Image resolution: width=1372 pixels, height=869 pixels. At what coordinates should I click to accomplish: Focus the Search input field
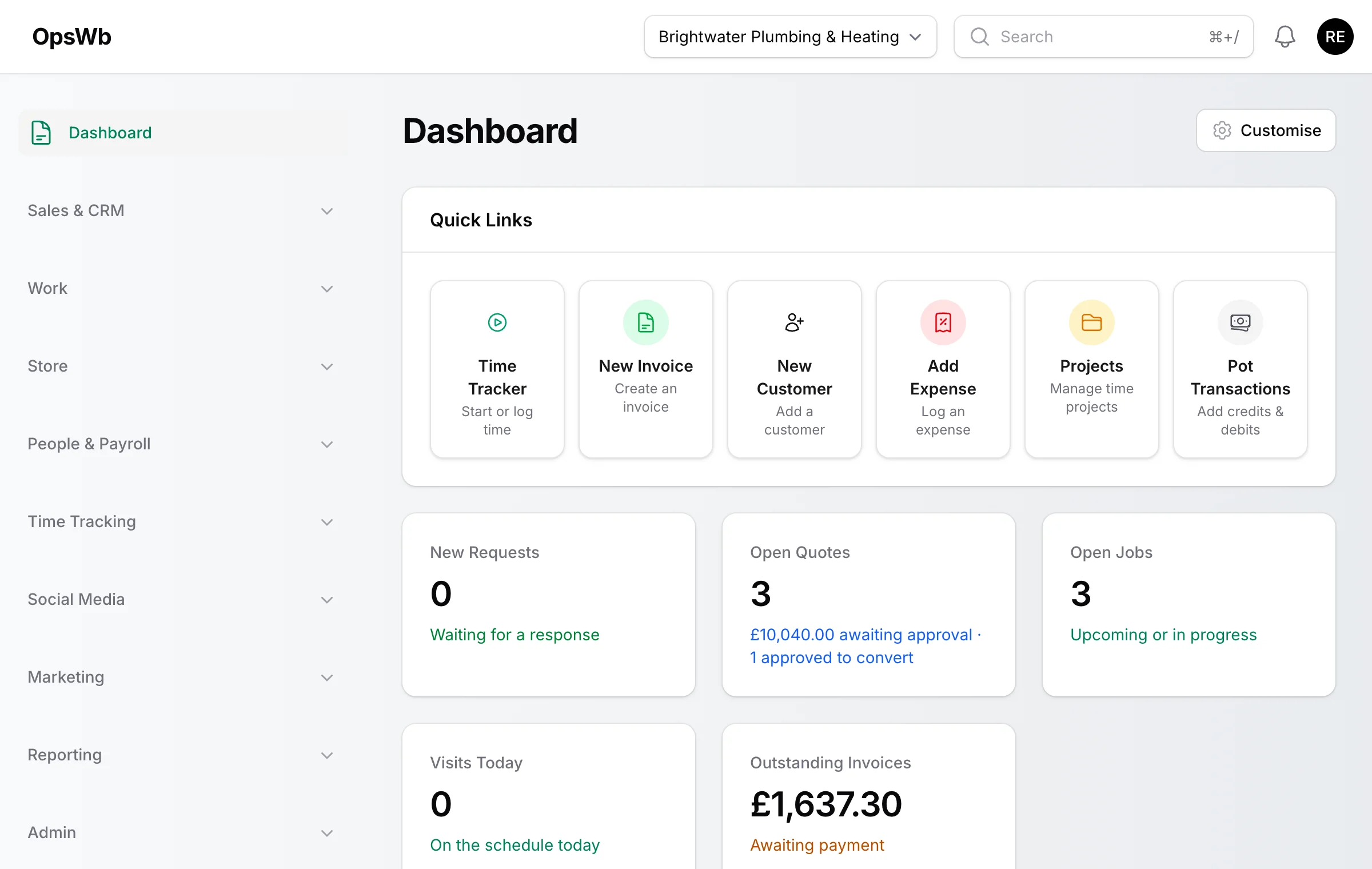[1103, 37]
